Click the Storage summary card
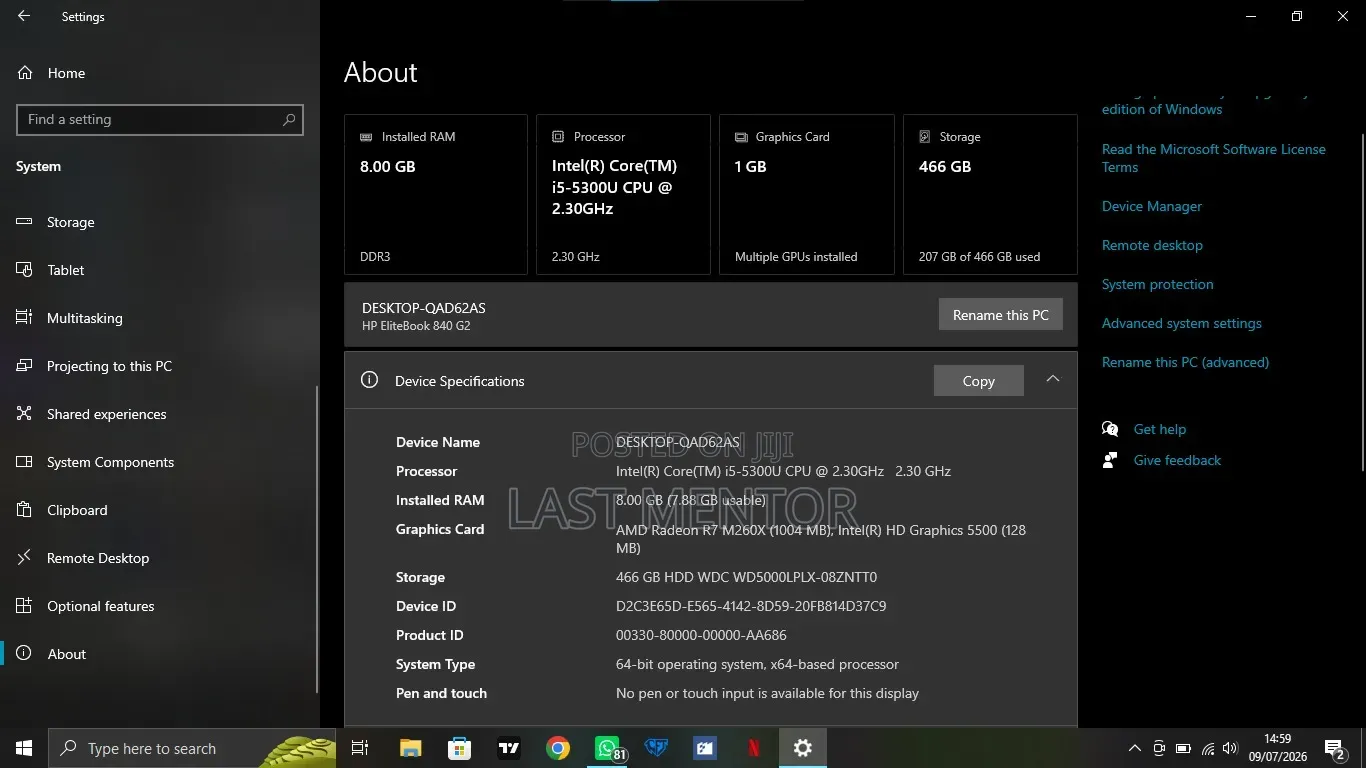Image resolution: width=1366 pixels, height=768 pixels. tap(990, 194)
